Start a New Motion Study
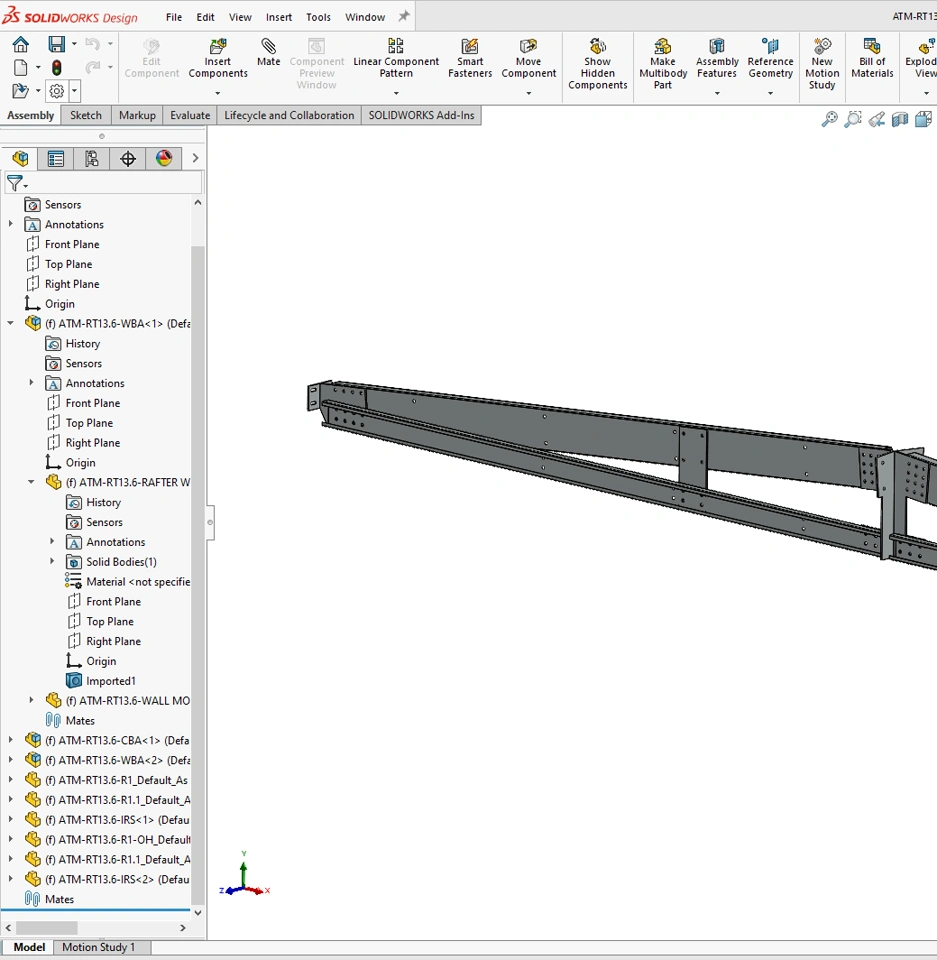This screenshot has width=937, height=960. (x=822, y=64)
